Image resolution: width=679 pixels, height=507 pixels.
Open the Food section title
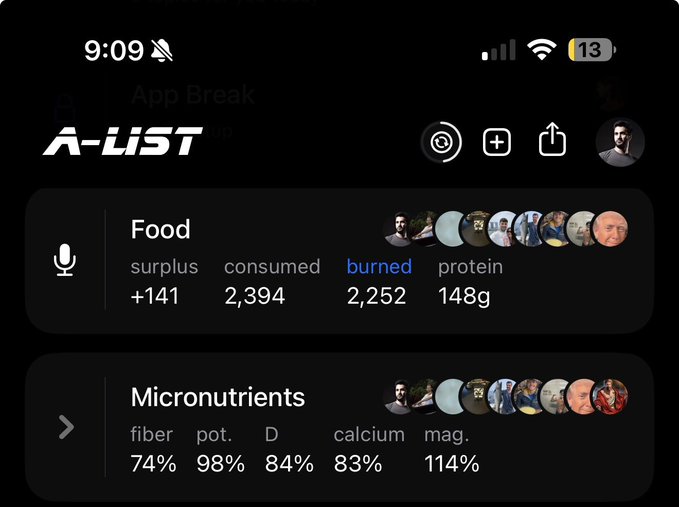point(160,229)
